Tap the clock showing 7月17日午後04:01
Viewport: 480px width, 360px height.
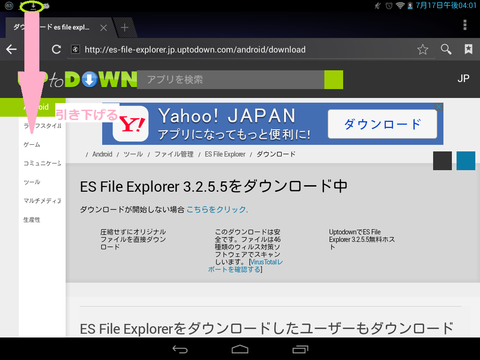coord(446,5)
